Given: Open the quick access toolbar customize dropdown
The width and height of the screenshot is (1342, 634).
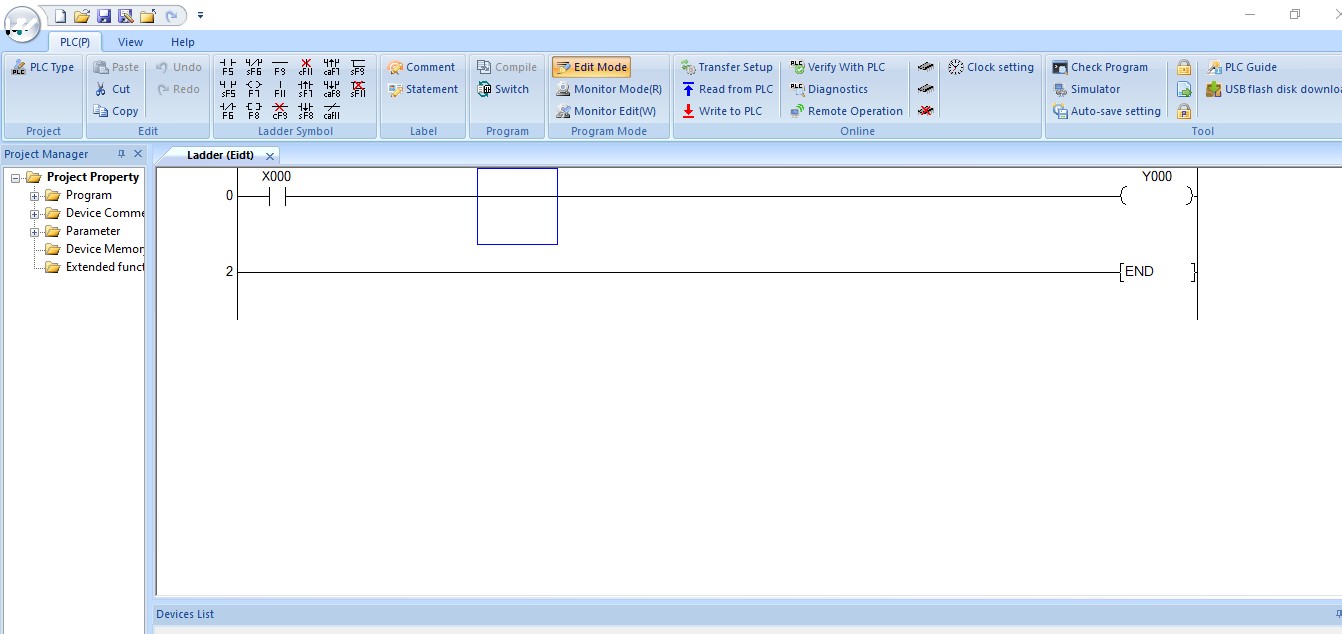Looking at the screenshot, I should click(x=201, y=16).
